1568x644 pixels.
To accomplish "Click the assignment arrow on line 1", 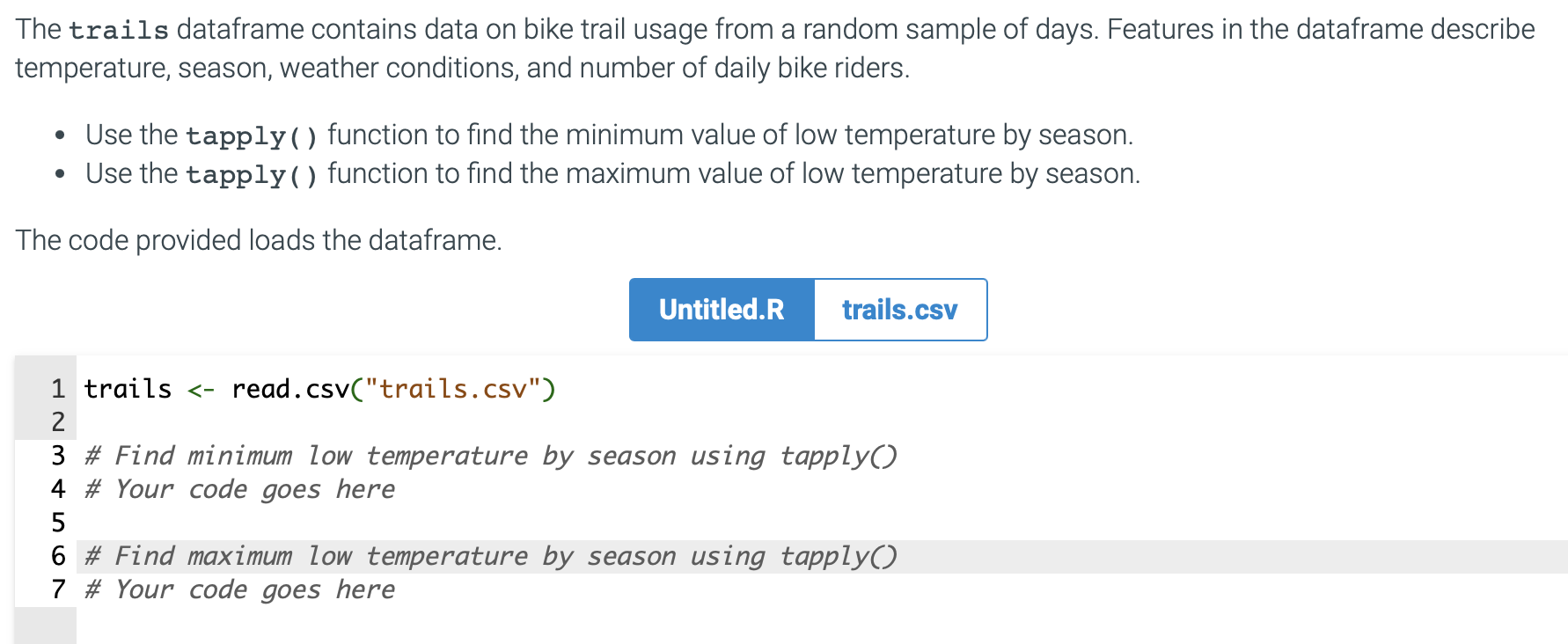I will click(201, 388).
